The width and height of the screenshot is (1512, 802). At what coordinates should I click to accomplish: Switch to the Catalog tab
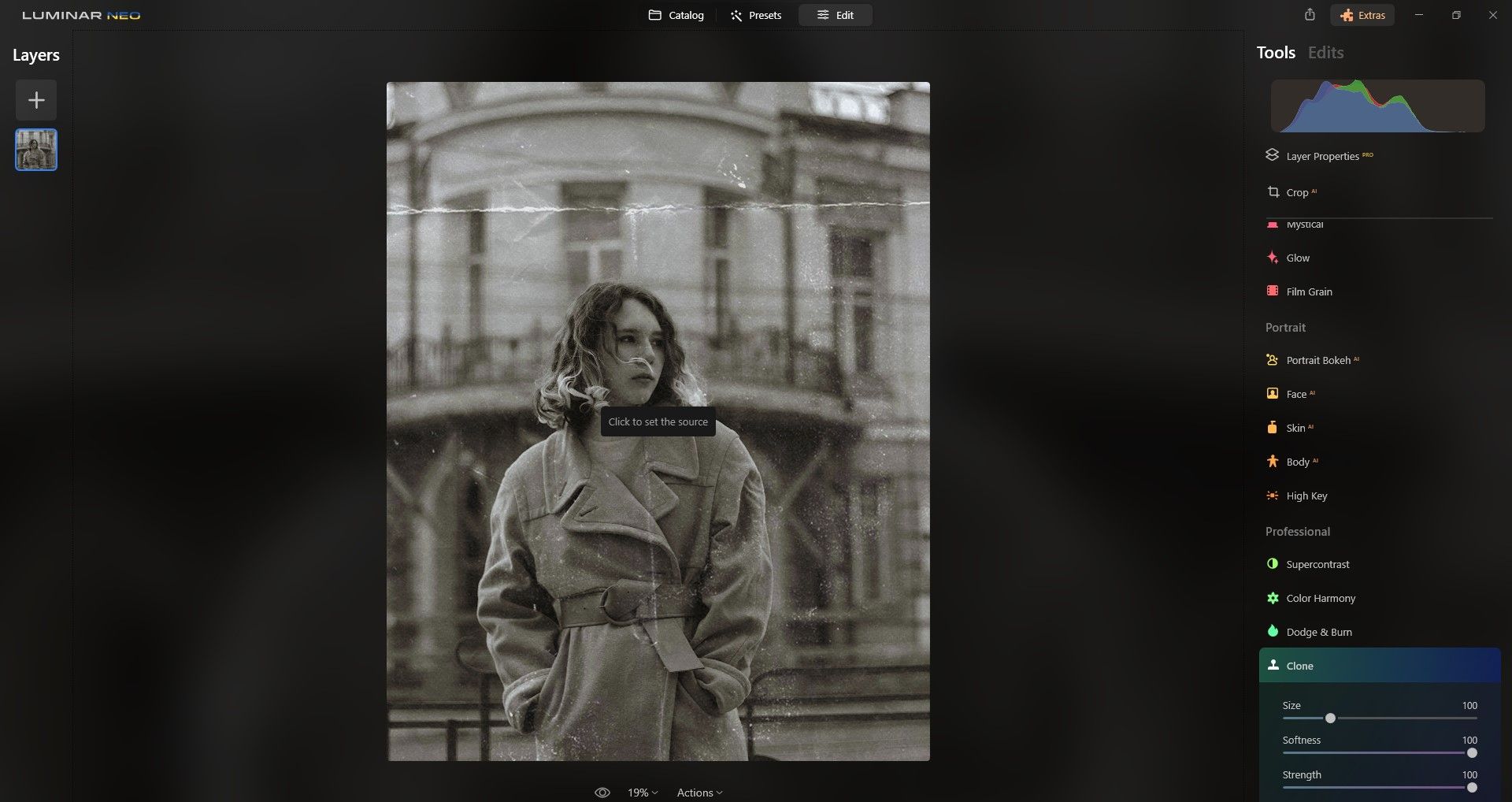(676, 15)
